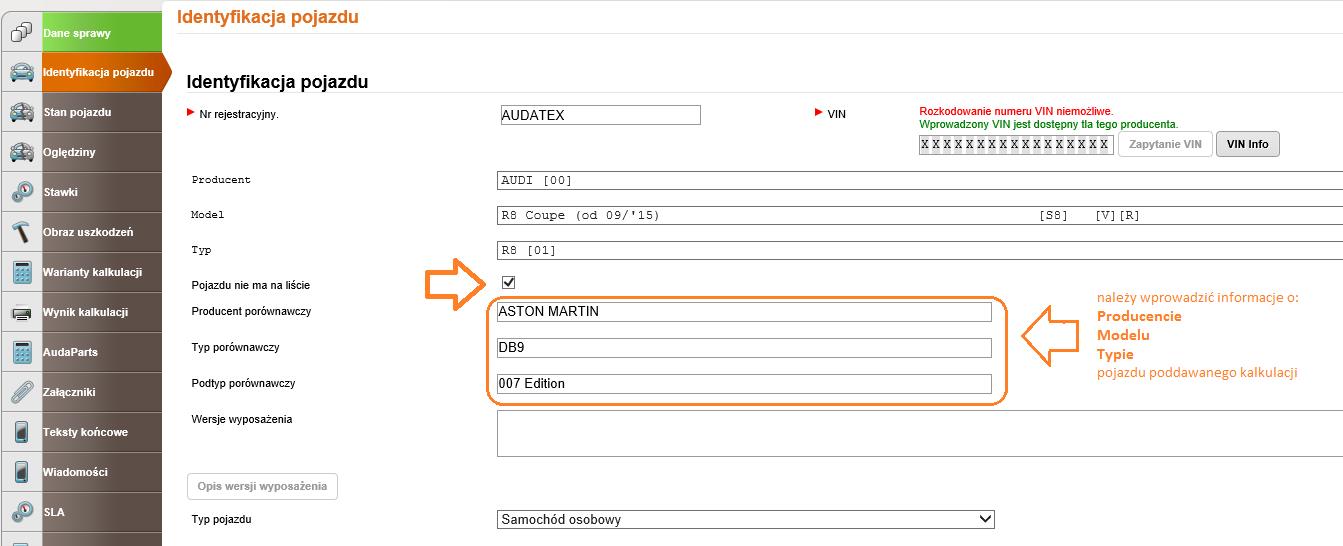Select Stawki in the sidebar
The height and width of the screenshot is (546, 1343).
click(101, 192)
